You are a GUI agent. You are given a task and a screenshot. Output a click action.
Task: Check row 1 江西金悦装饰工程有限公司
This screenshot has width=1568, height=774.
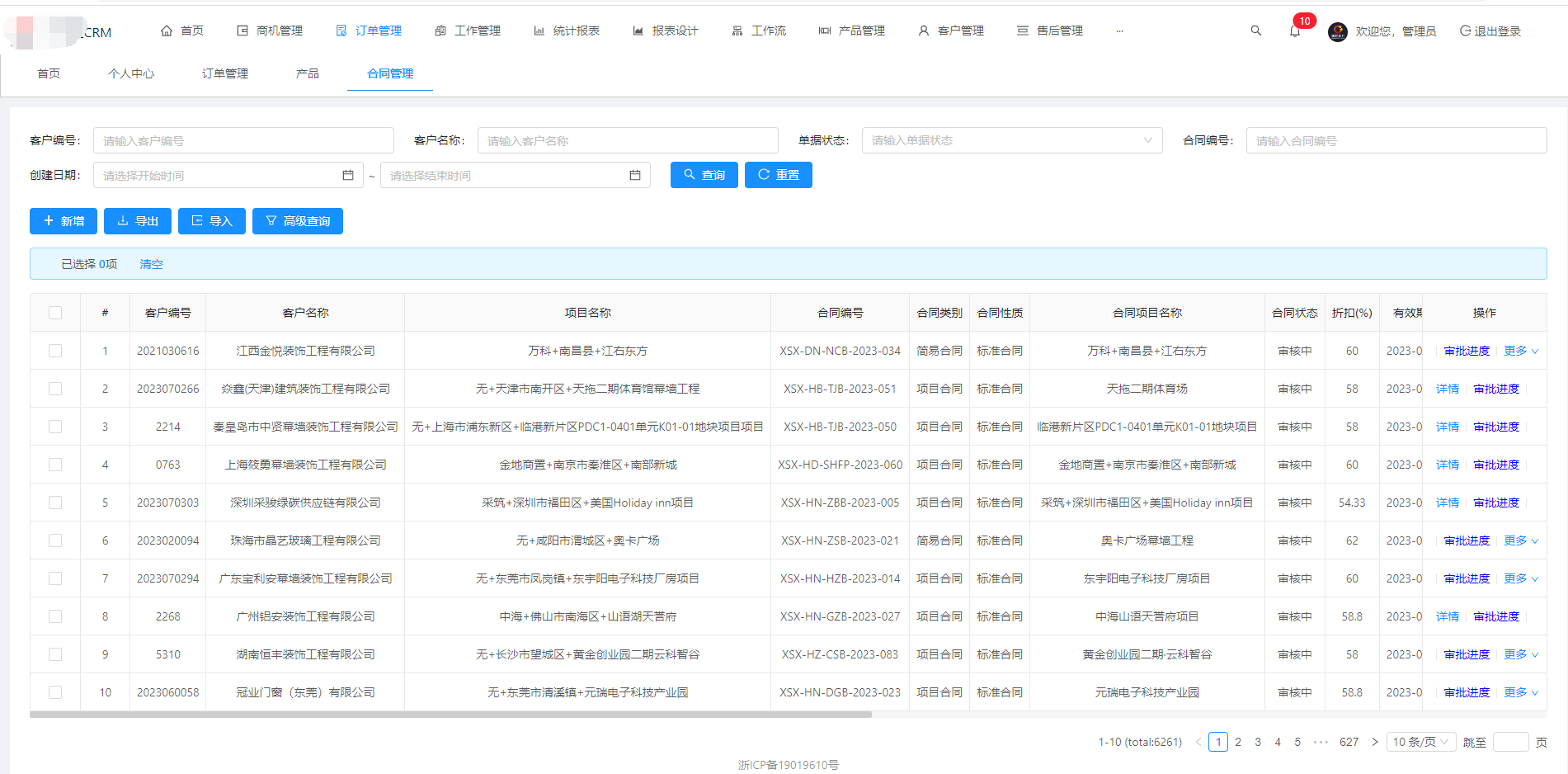(55, 351)
